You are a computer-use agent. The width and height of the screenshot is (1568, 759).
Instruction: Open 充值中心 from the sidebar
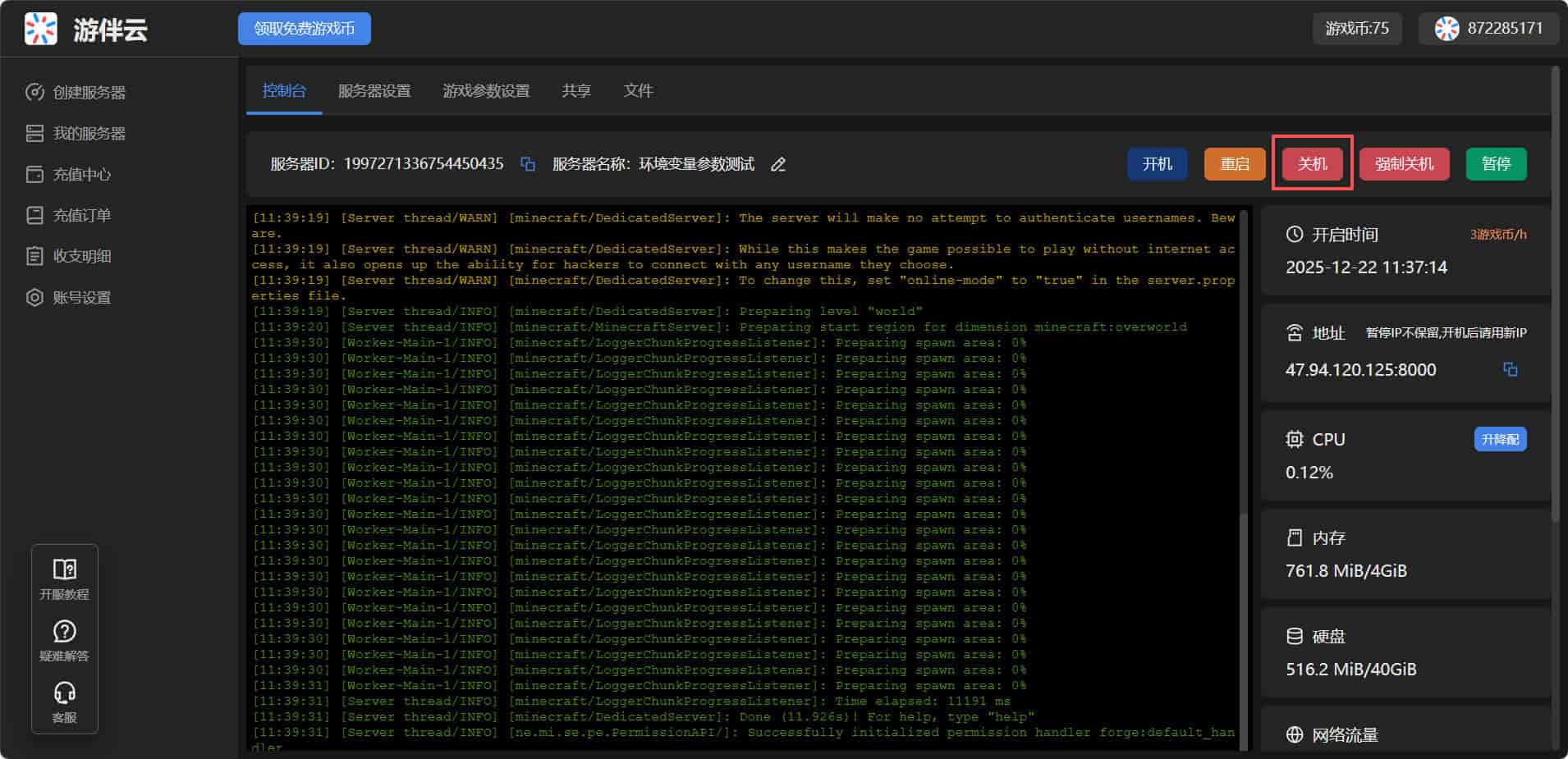(81, 174)
